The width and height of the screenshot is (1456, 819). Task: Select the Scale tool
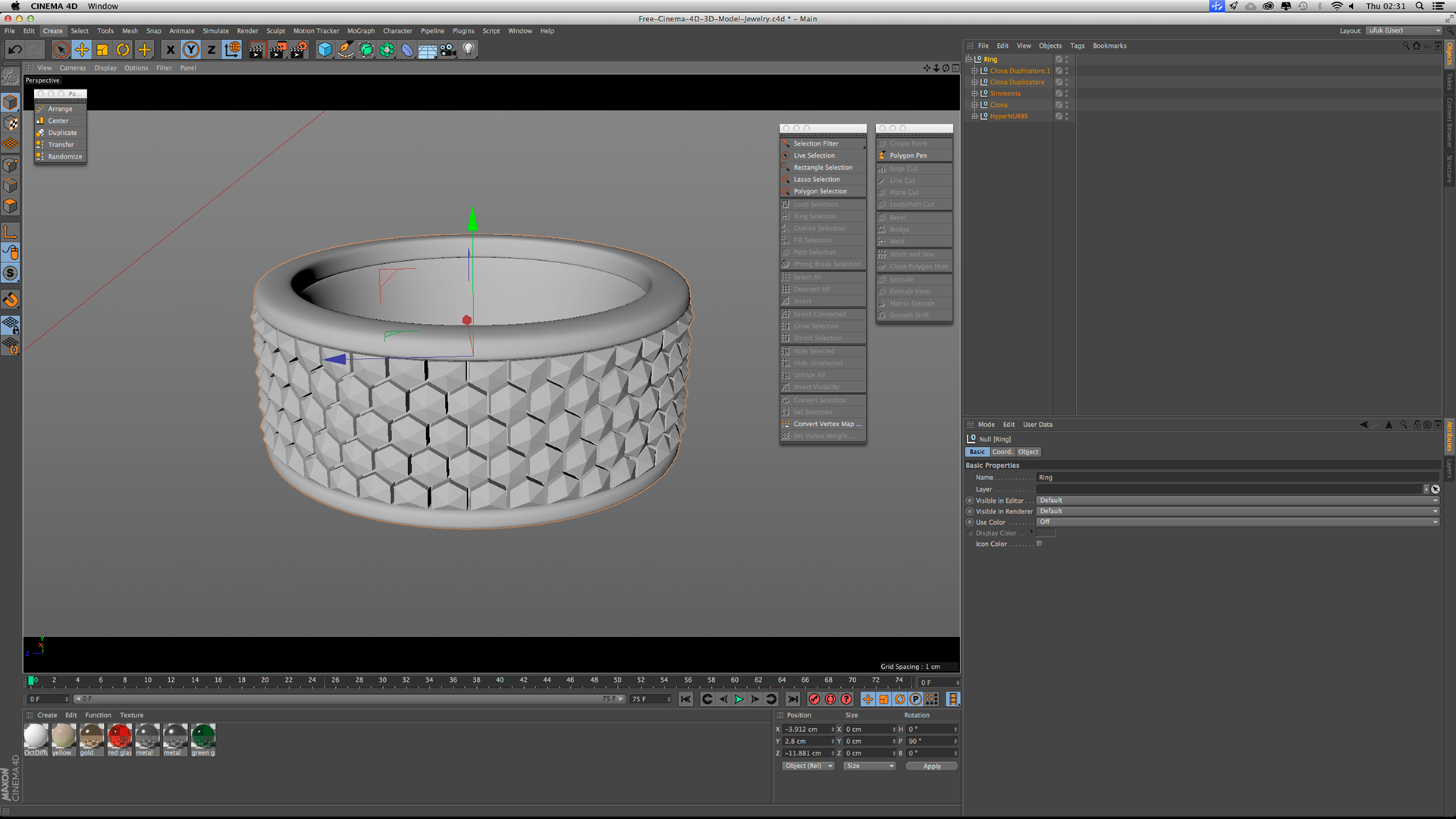click(102, 50)
